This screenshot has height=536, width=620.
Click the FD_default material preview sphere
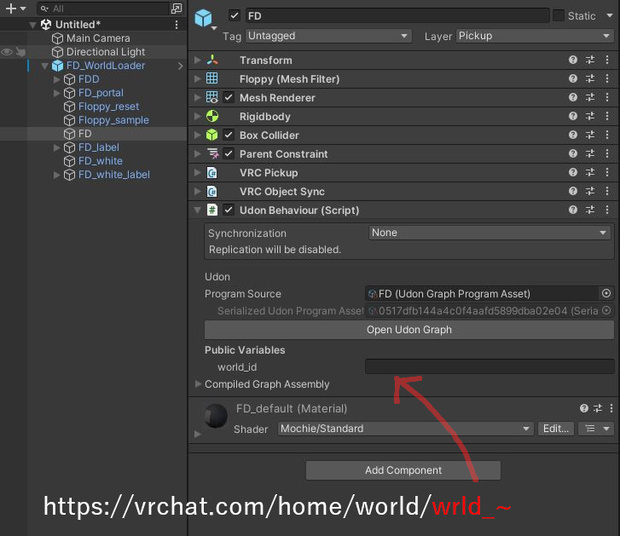[215, 416]
